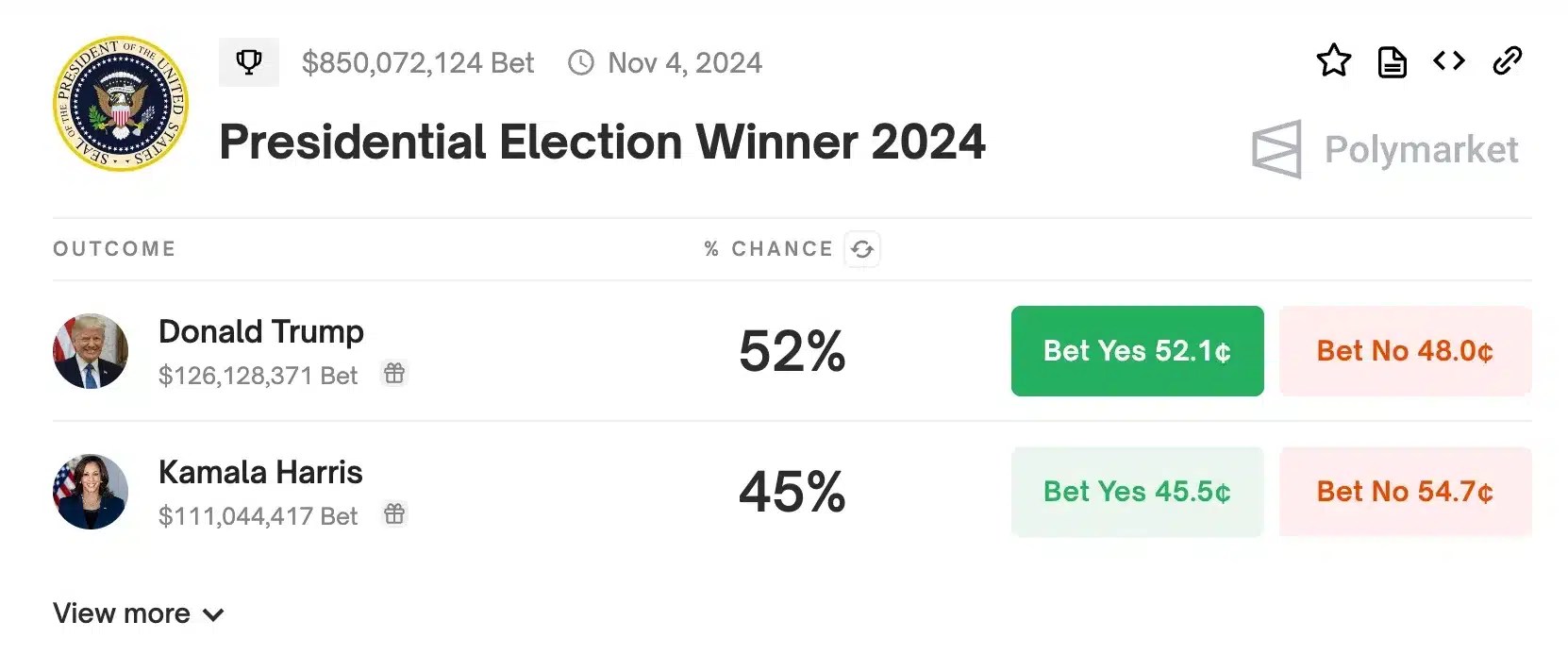
Task: Toggle the % chance refresh switch icon
Action: tap(861, 249)
